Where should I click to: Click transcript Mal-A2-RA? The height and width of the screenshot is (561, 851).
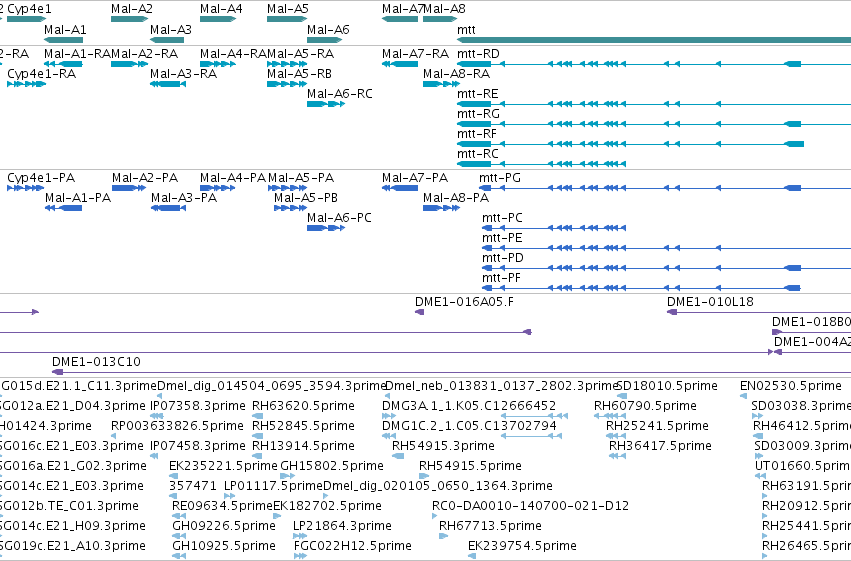pos(129,64)
